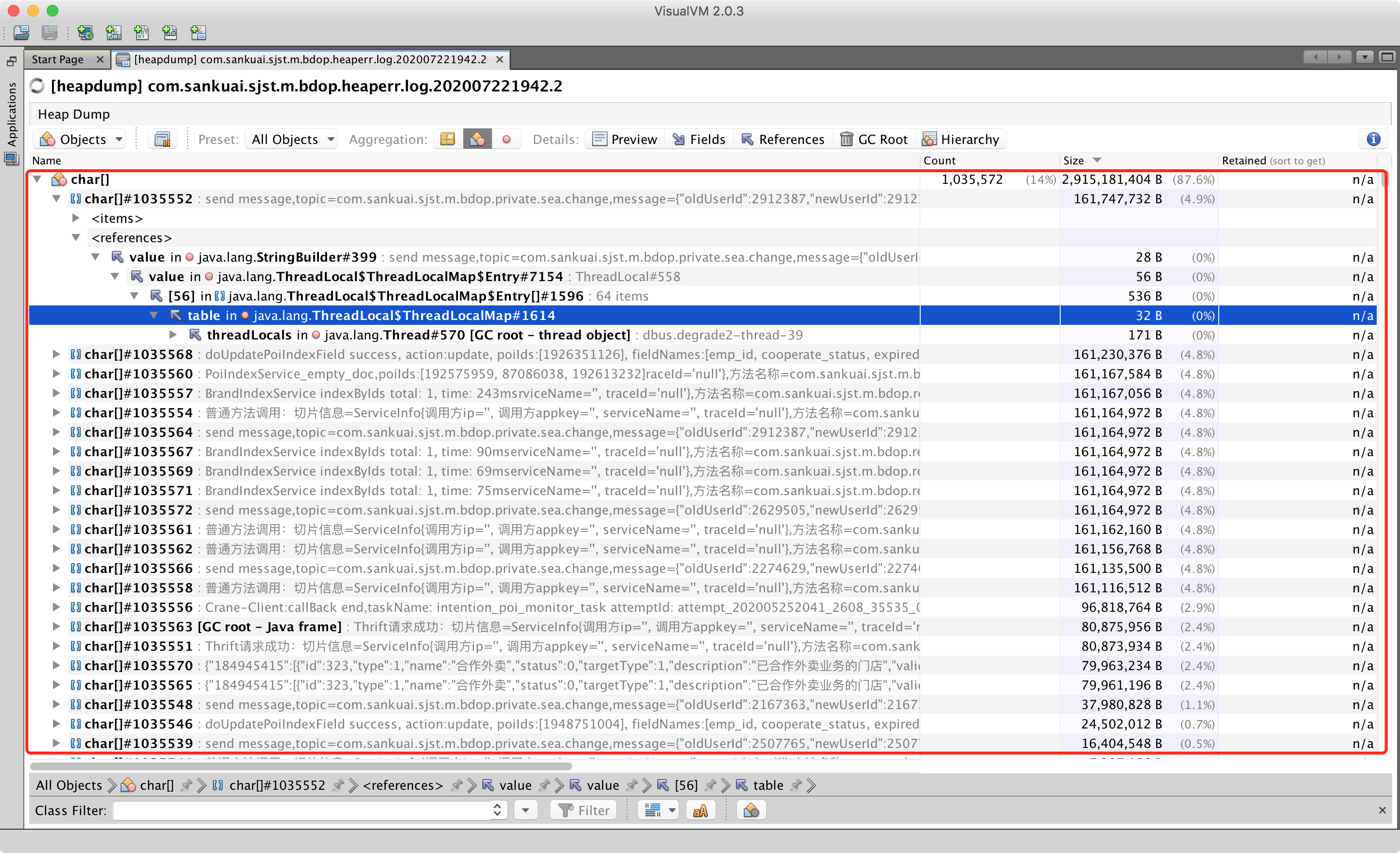Click the maximize editor window icon
Viewport: 1400px width, 853px height.
pyautogui.click(x=1387, y=57)
